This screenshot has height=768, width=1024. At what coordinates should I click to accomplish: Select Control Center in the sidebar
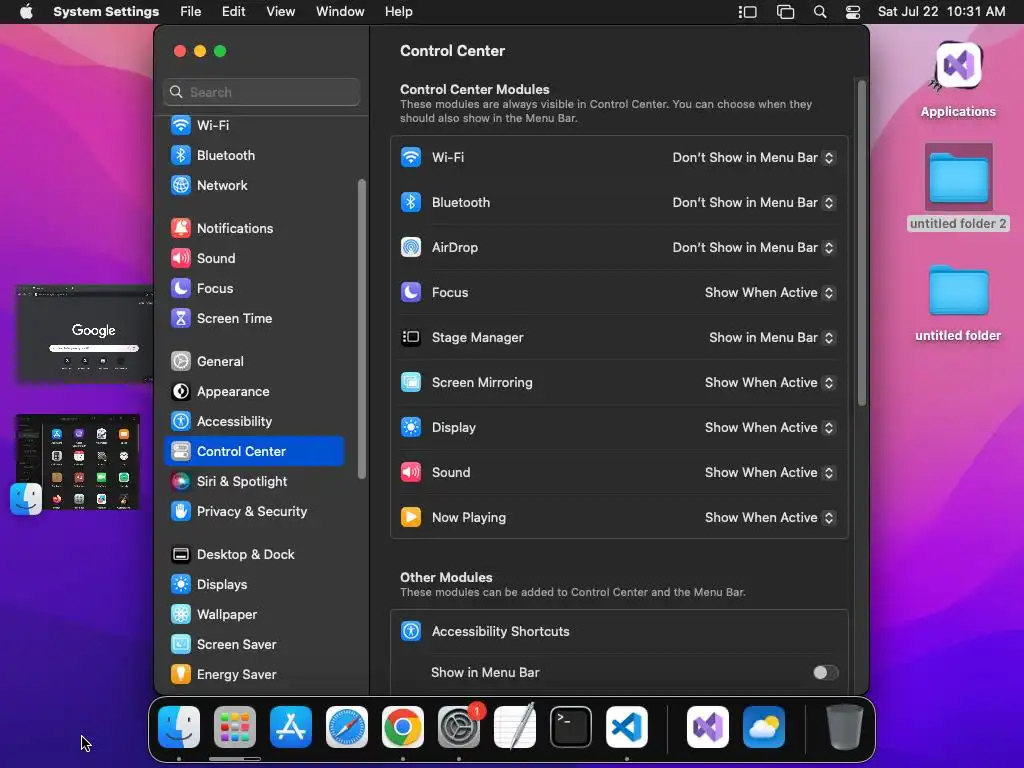point(253,452)
